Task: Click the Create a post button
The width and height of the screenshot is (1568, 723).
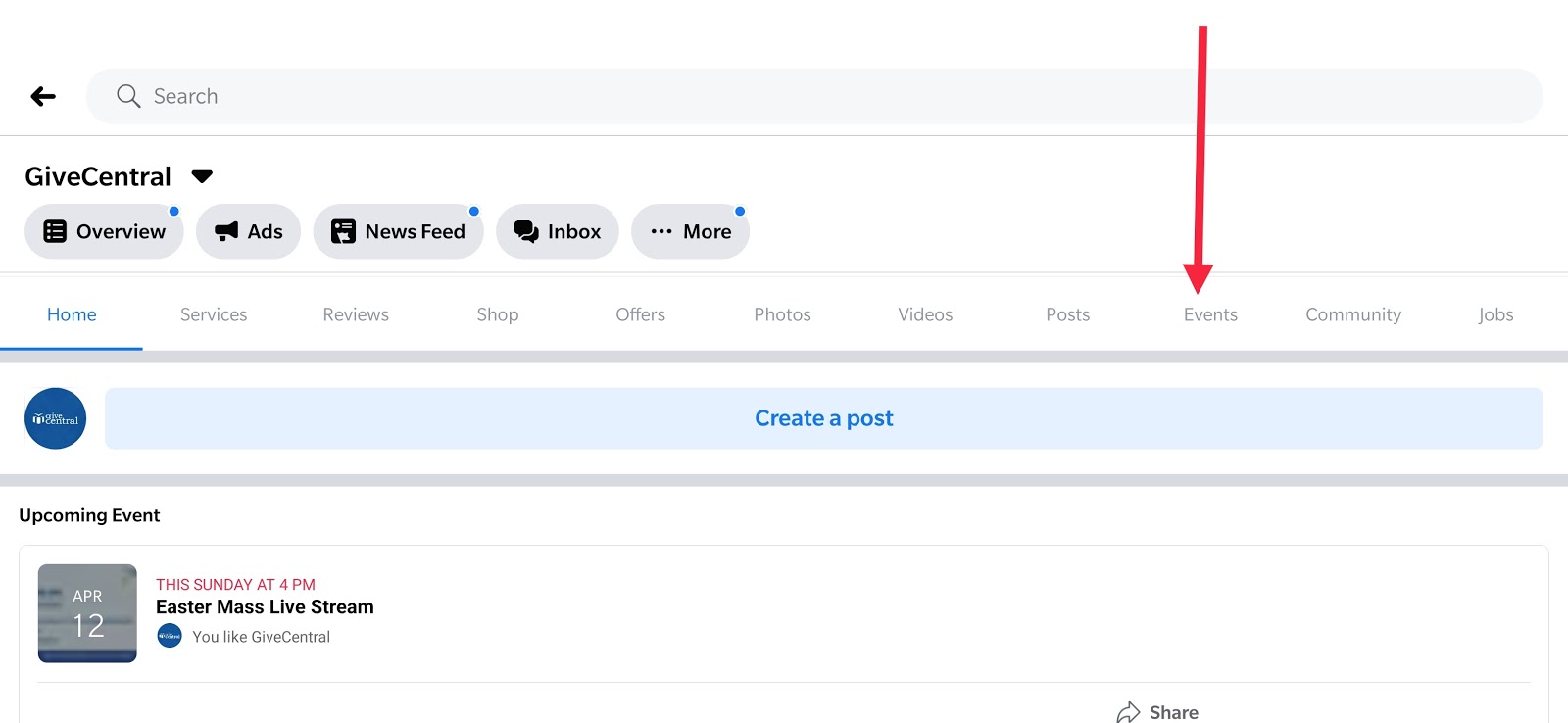Action: [x=823, y=418]
